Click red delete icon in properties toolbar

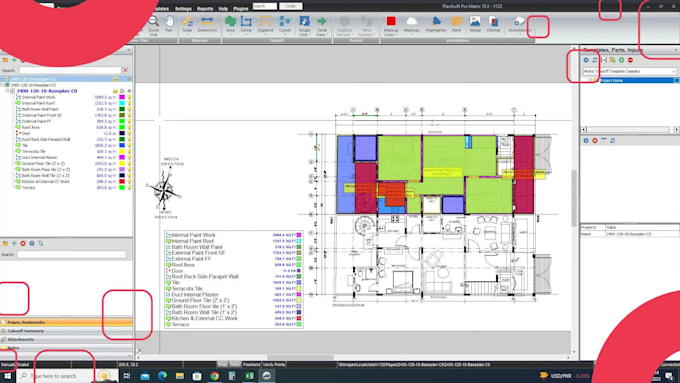(x=595, y=141)
